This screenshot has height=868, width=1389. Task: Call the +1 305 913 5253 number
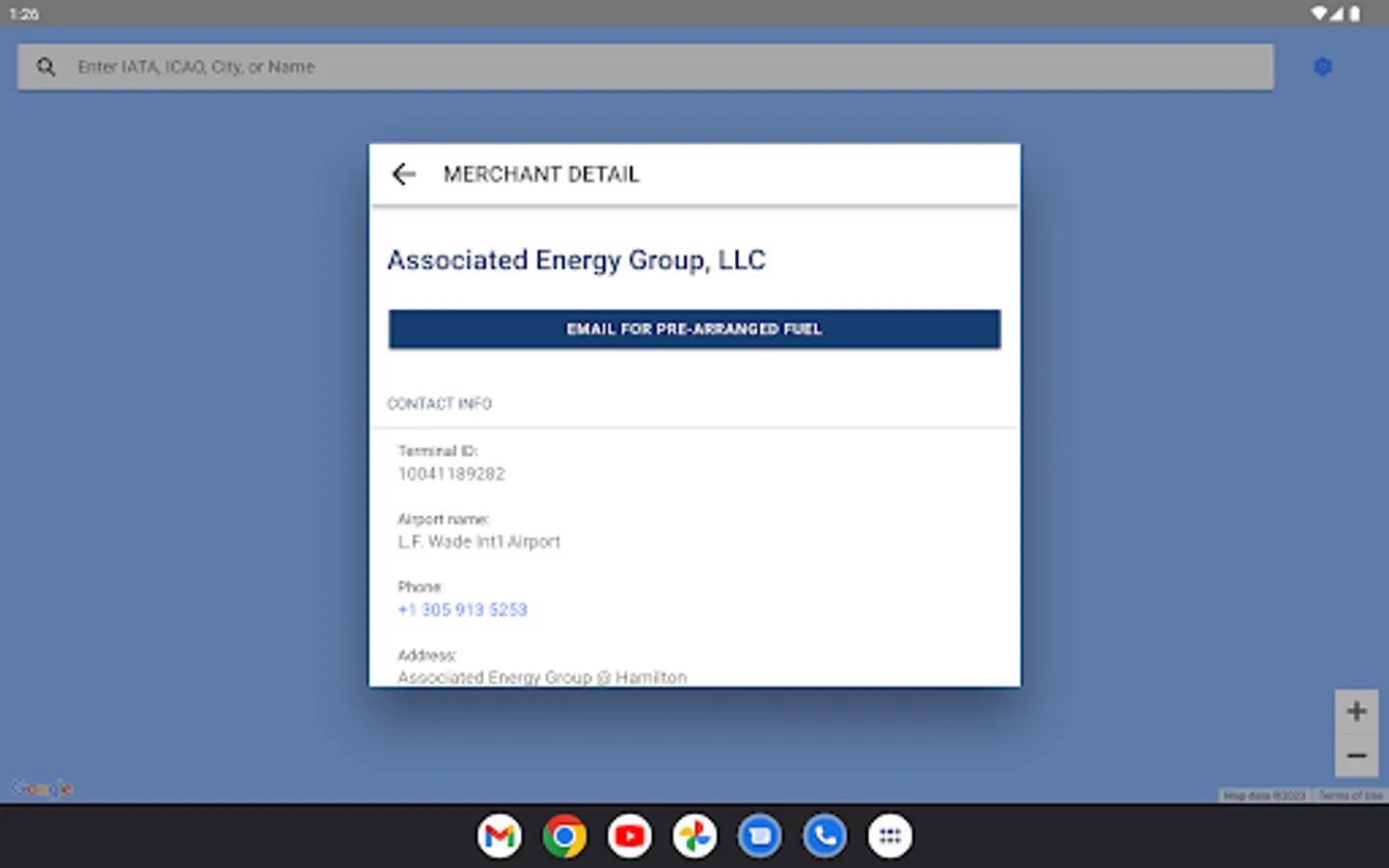click(x=463, y=610)
